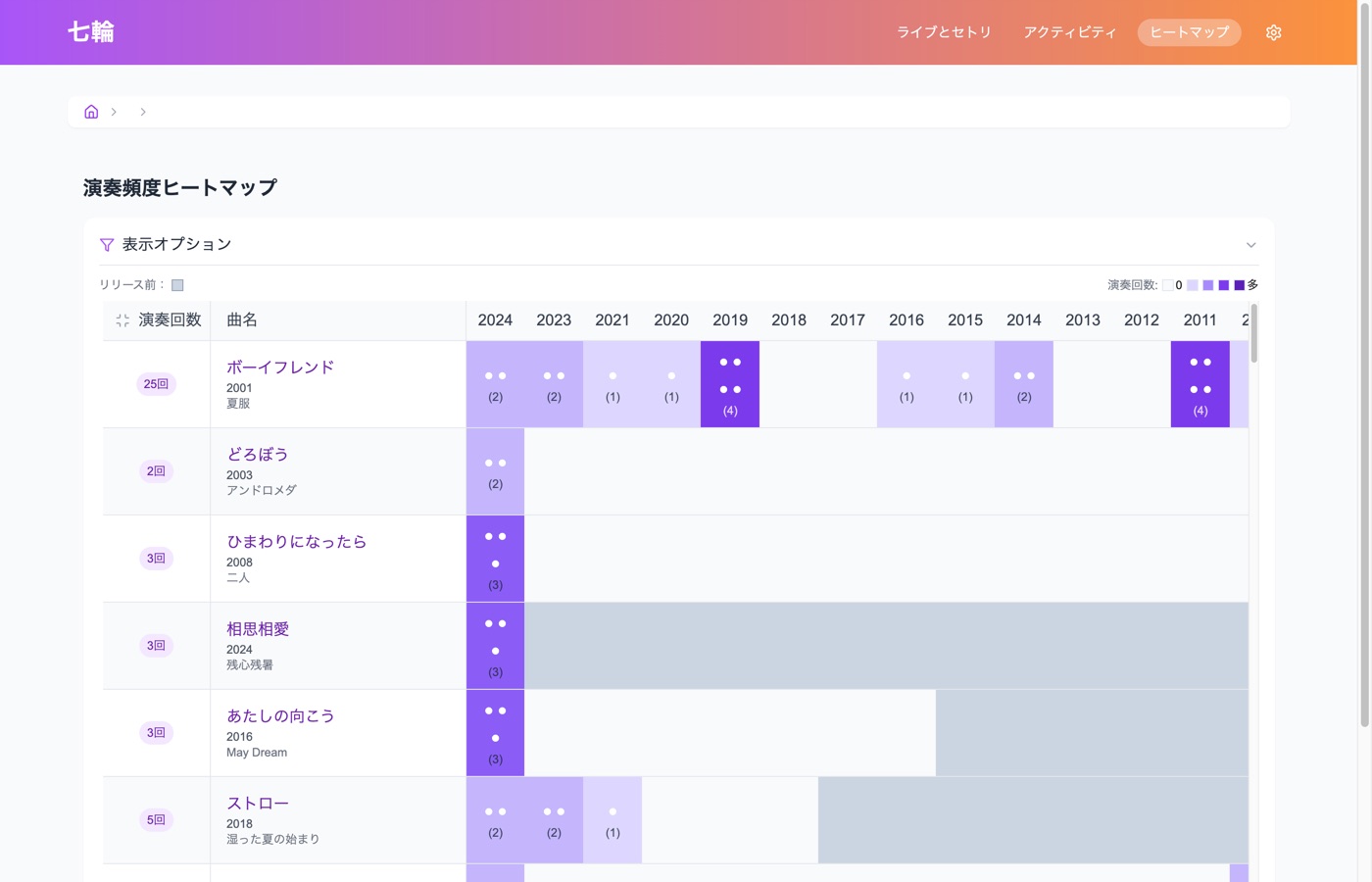Screen dimensions: 1372x882
Task: Click the album name 湿った夏の始まり
Action: tap(273, 840)
